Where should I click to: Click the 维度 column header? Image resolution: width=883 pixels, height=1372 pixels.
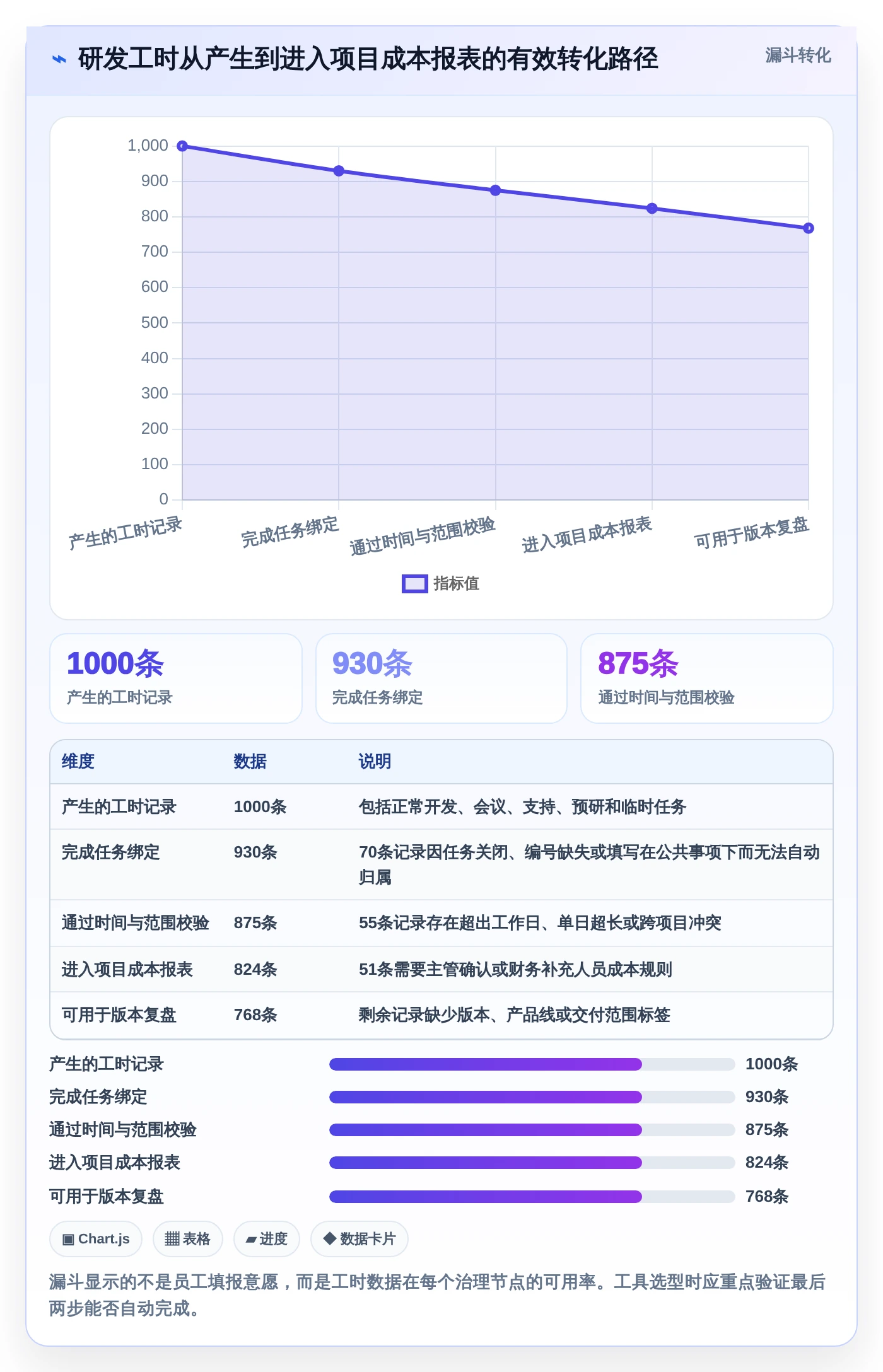tap(78, 762)
